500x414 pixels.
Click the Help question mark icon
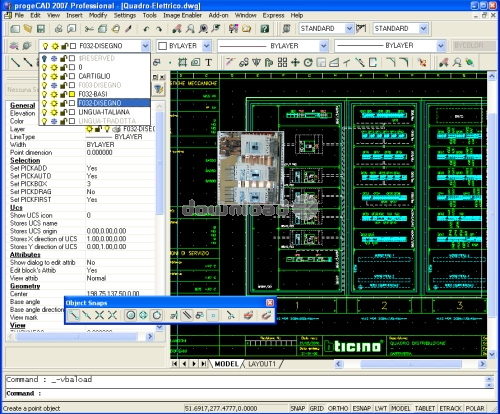[265, 29]
